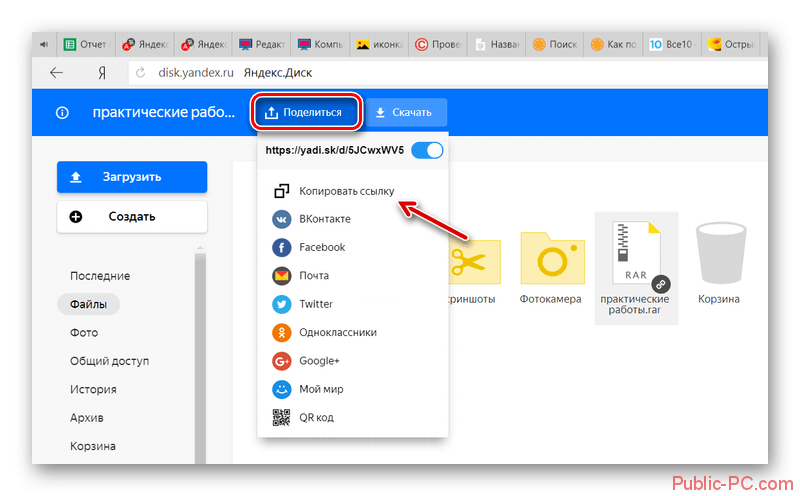Viewport: 800px width, 496px height.
Task: Click the Корзина trash bin icon
Action: (x=720, y=254)
